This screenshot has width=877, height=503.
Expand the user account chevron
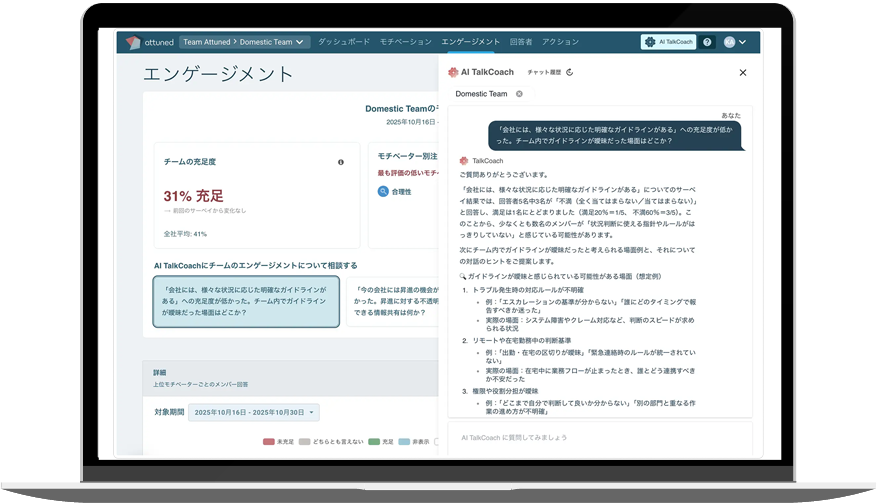click(742, 42)
